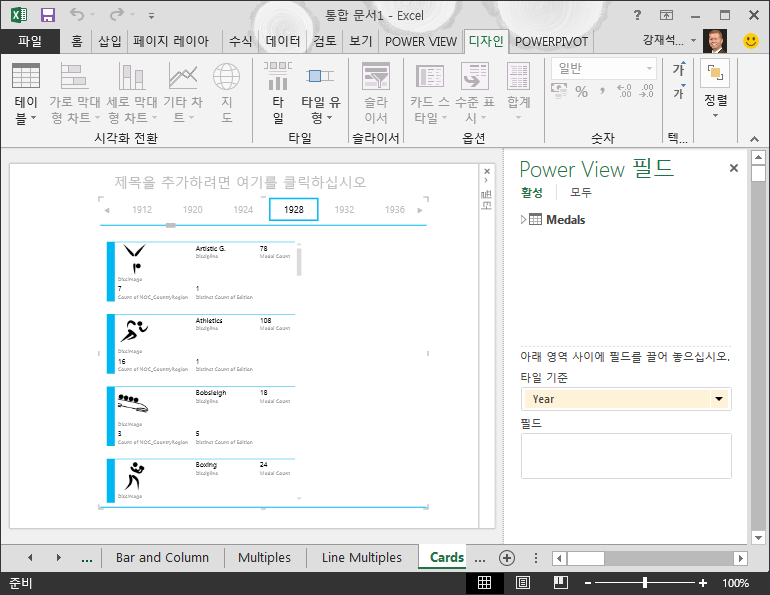
Task: Open the Year field dropdown arrow
Action: click(719, 399)
